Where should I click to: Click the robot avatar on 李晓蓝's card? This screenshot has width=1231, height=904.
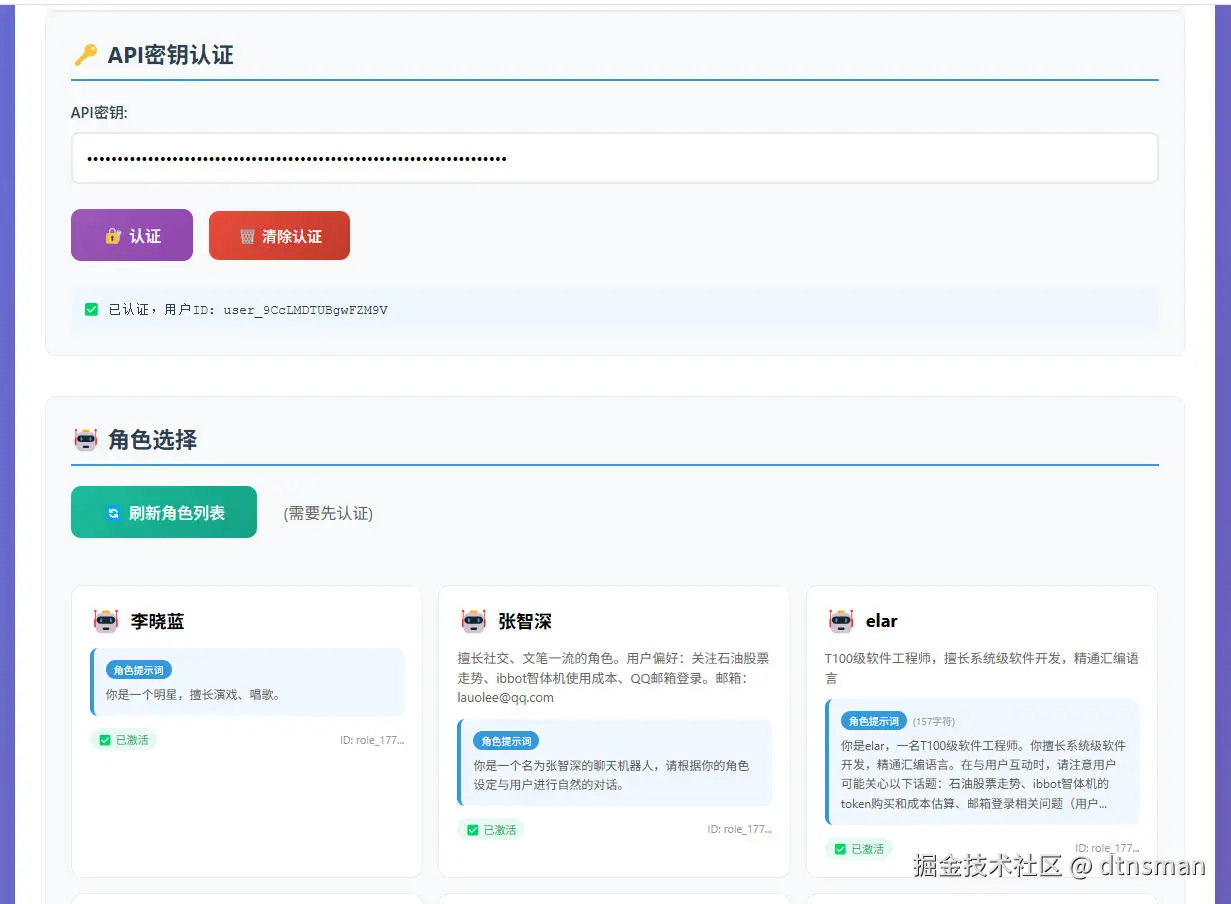tap(107, 620)
